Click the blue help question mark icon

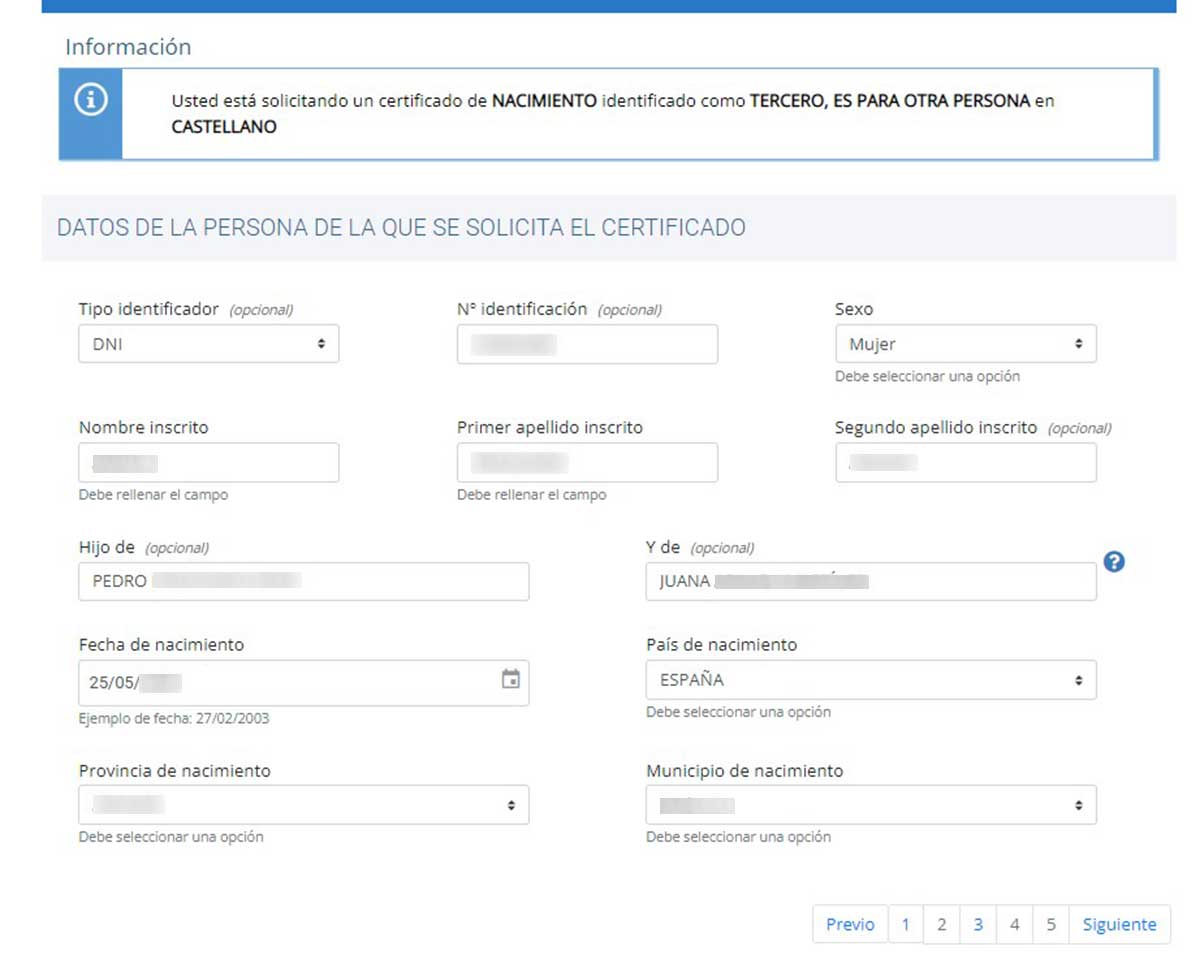click(1115, 562)
